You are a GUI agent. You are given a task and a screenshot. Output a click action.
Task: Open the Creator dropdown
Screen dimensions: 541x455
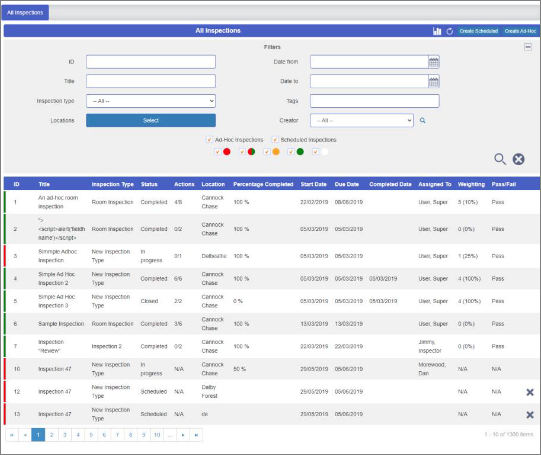point(362,120)
